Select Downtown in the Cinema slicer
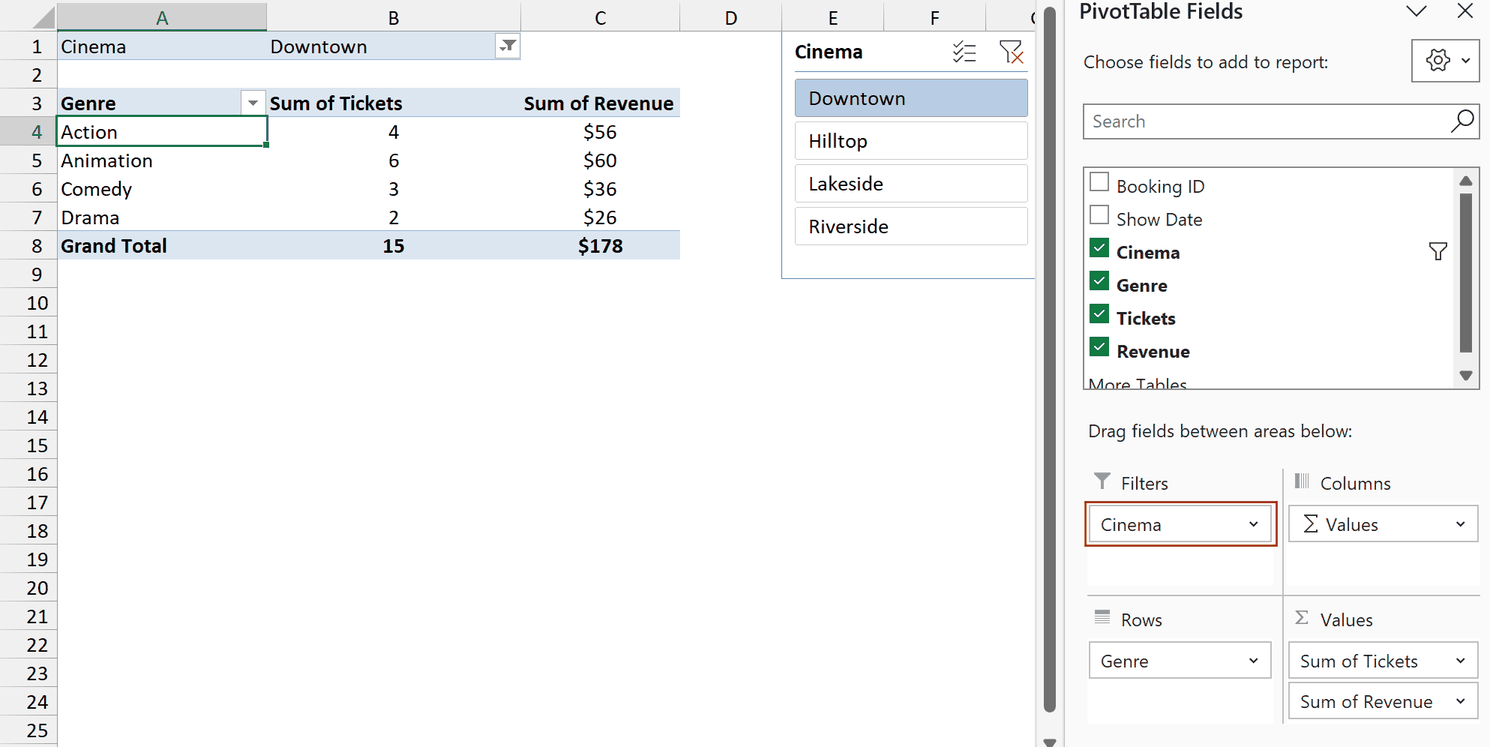 (911, 98)
